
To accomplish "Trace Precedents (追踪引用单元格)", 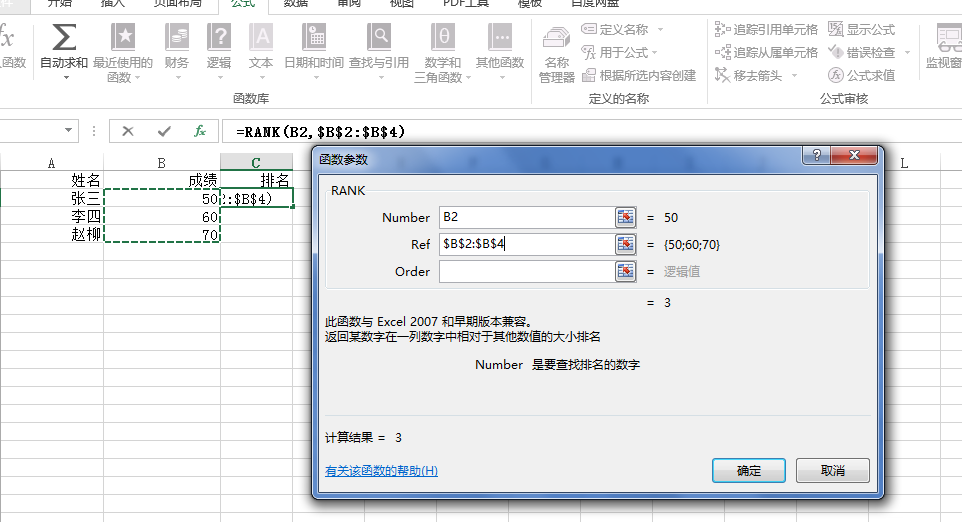I will point(766,29).
